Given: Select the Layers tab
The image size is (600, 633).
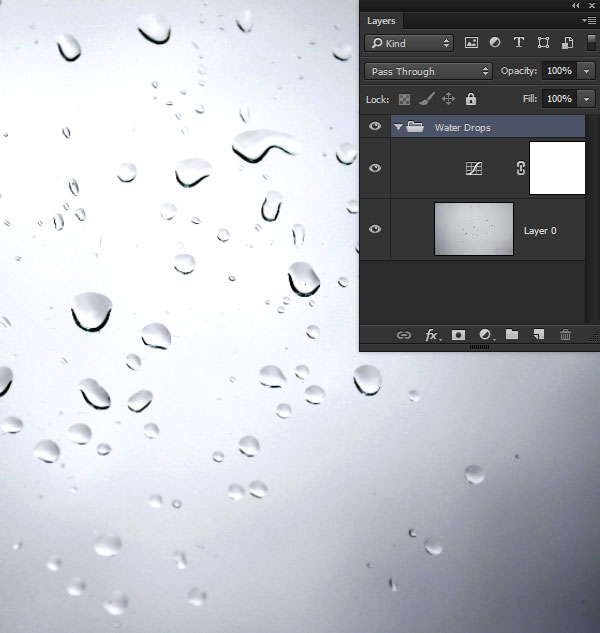Looking at the screenshot, I should (381, 20).
